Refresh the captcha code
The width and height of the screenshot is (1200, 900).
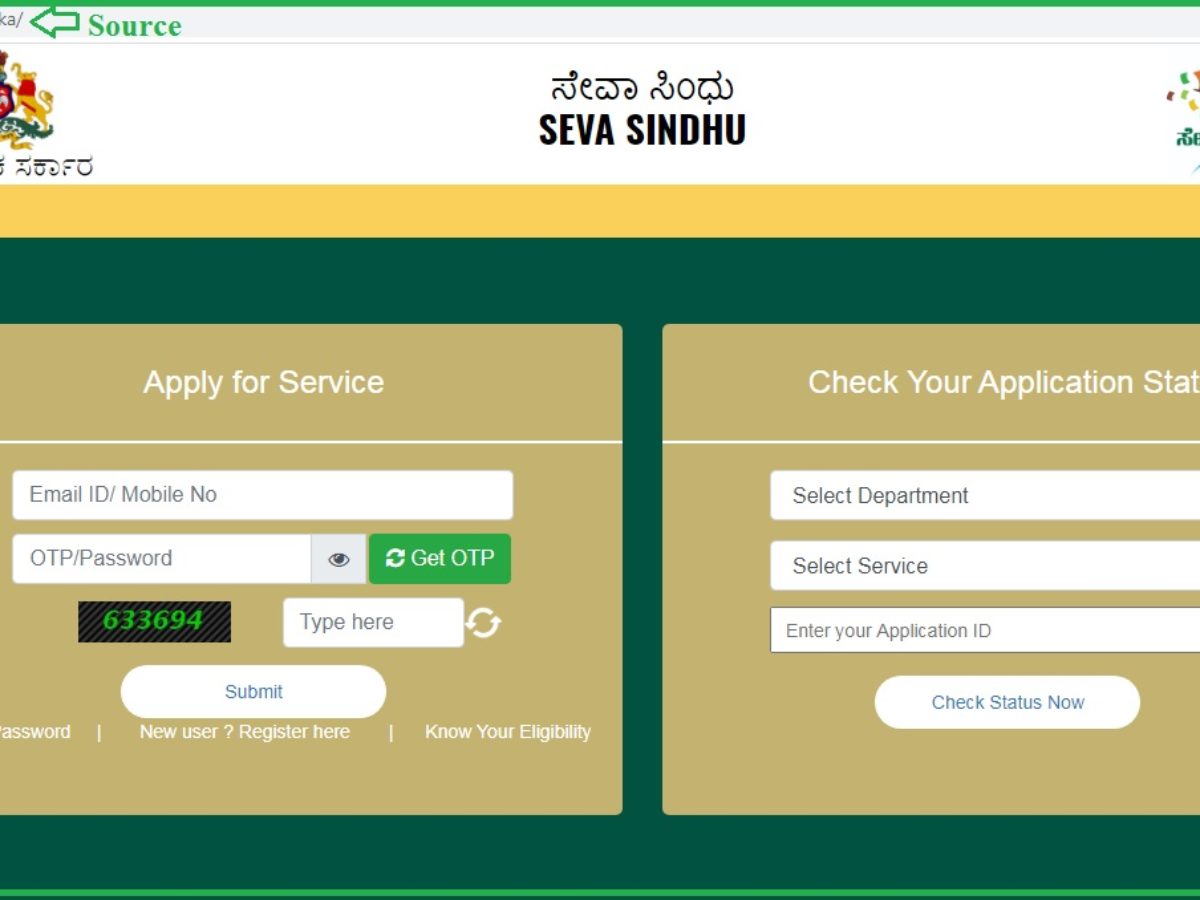pyautogui.click(x=483, y=623)
